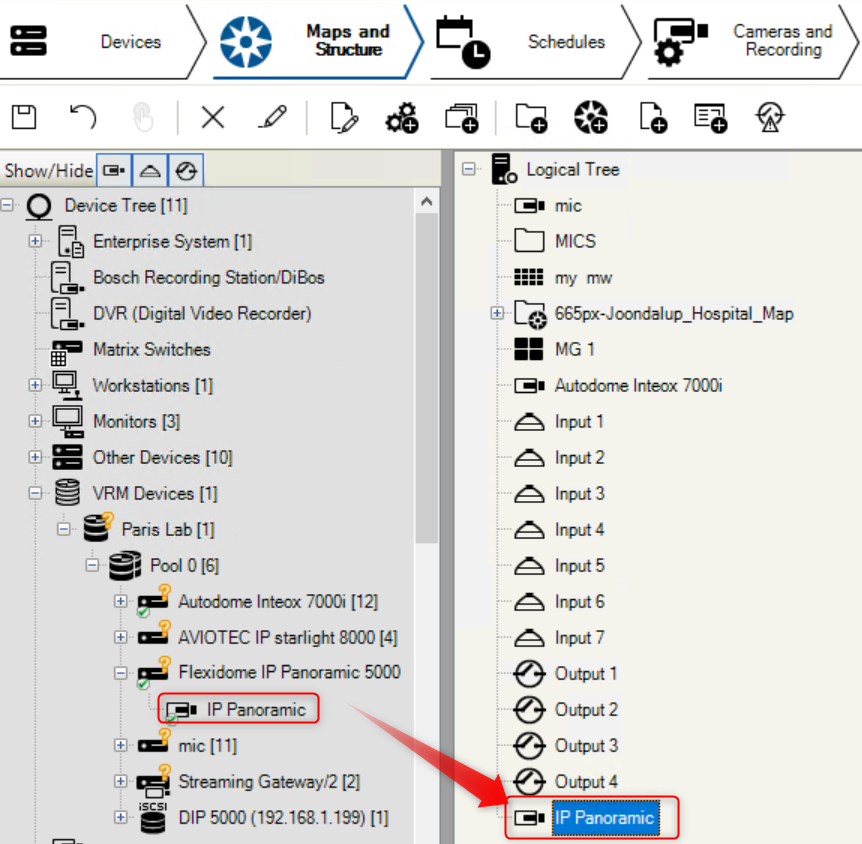Expand the Enterprise System node
862x844 pixels.
[x=35, y=242]
